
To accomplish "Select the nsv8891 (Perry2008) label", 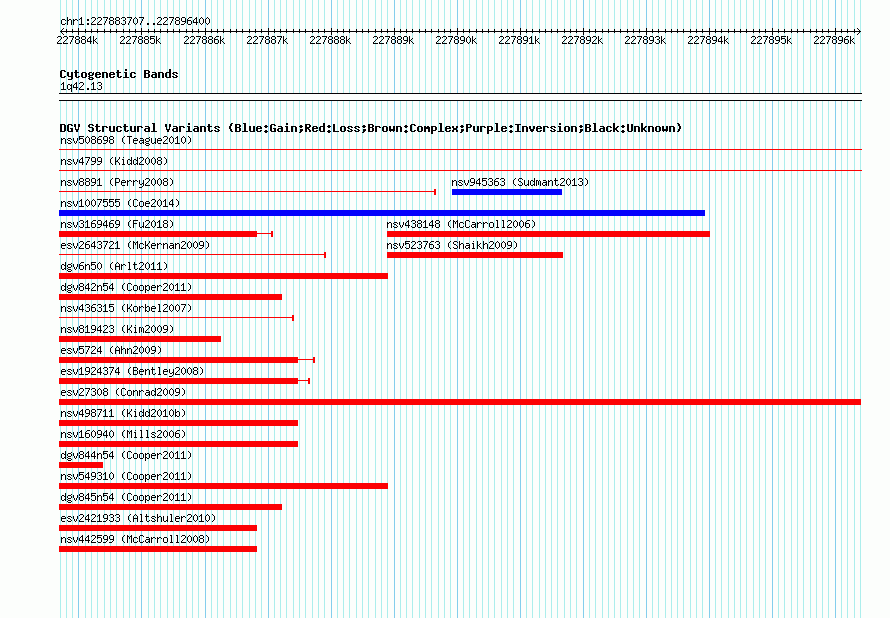I will [117, 182].
